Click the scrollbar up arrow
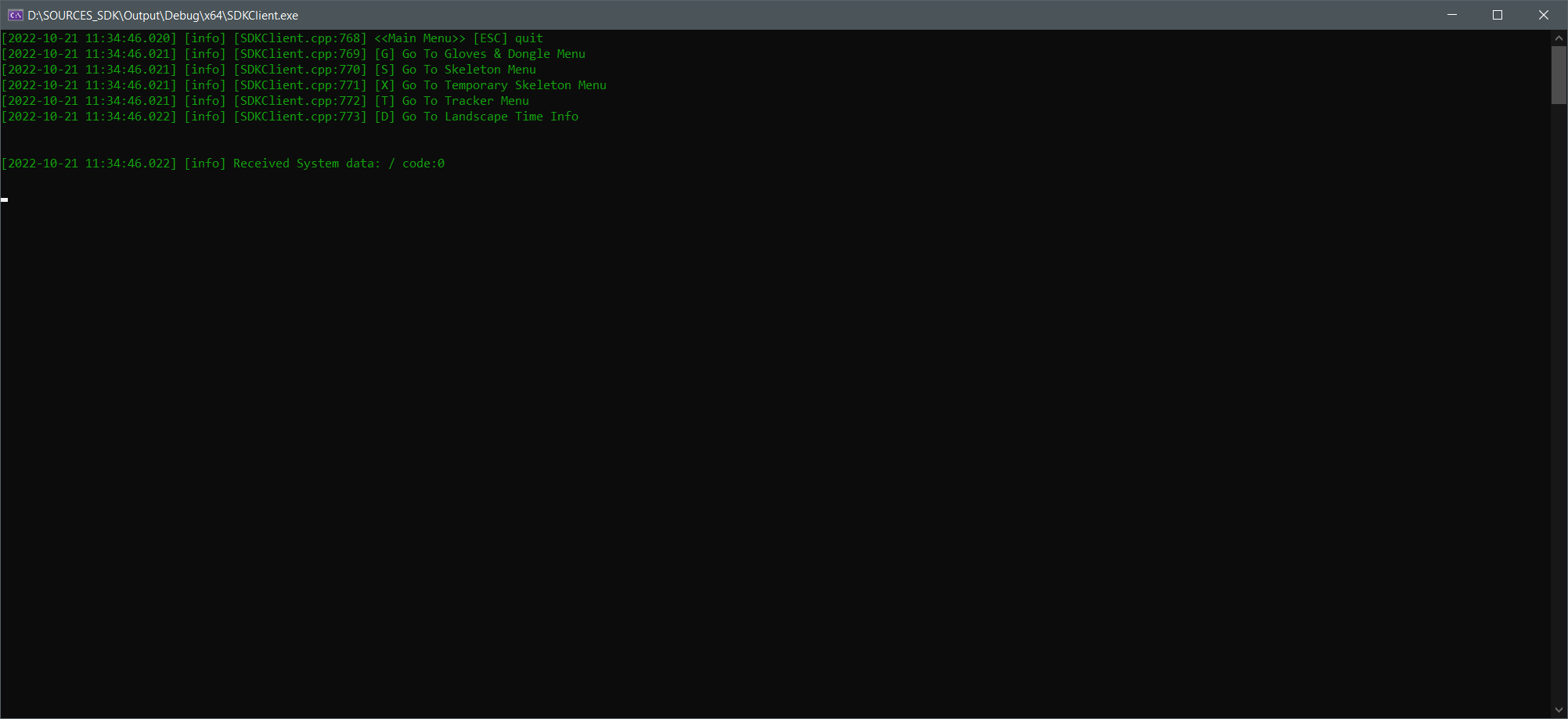The width and height of the screenshot is (1568, 719). pyautogui.click(x=1559, y=38)
